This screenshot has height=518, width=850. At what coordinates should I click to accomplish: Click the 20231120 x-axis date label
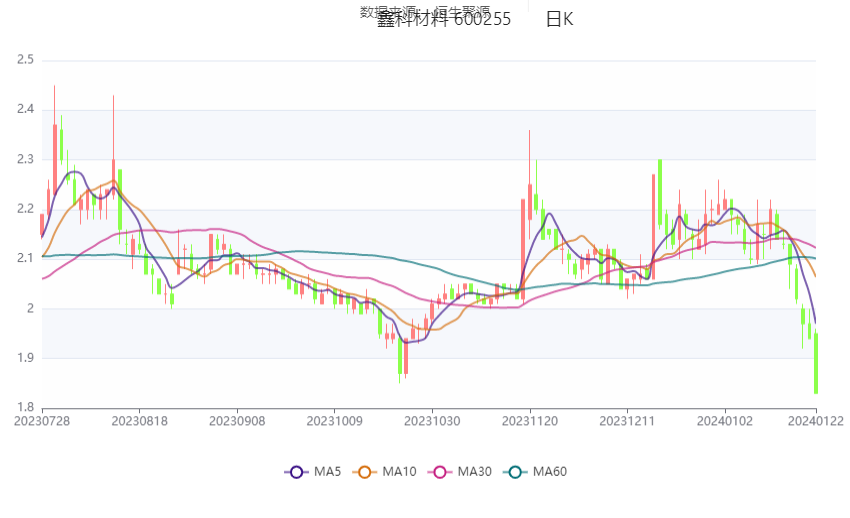point(530,421)
